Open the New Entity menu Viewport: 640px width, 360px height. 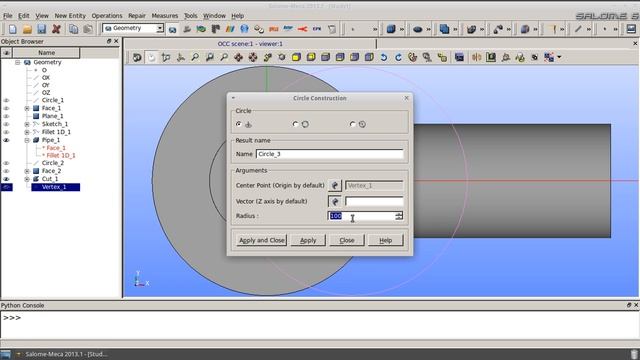tap(70, 16)
